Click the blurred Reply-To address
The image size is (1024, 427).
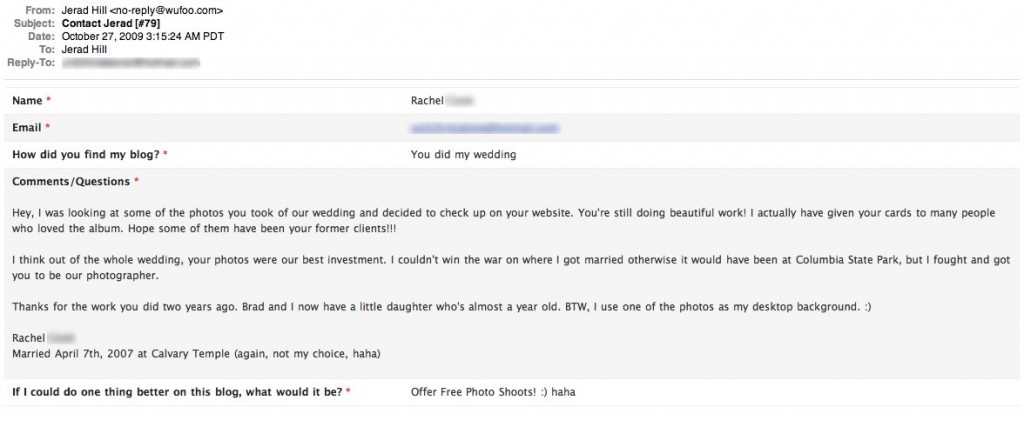(130, 63)
